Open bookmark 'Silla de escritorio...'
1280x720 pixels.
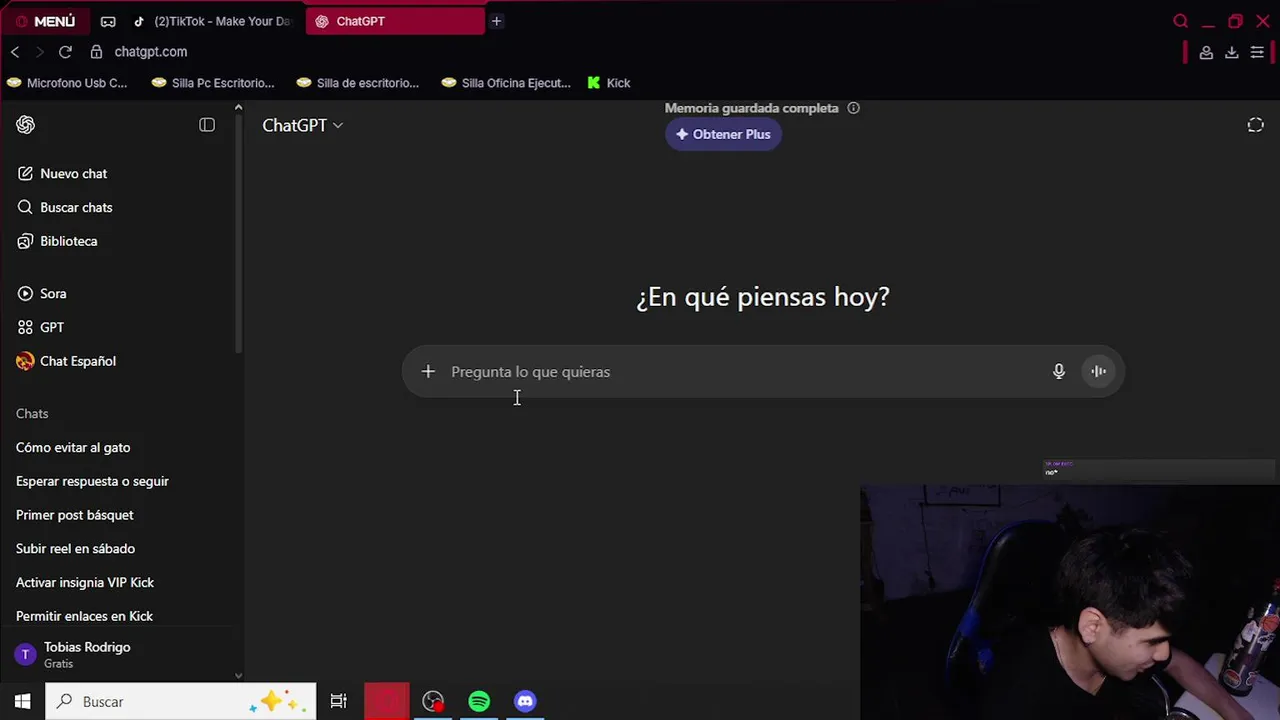click(358, 83)
